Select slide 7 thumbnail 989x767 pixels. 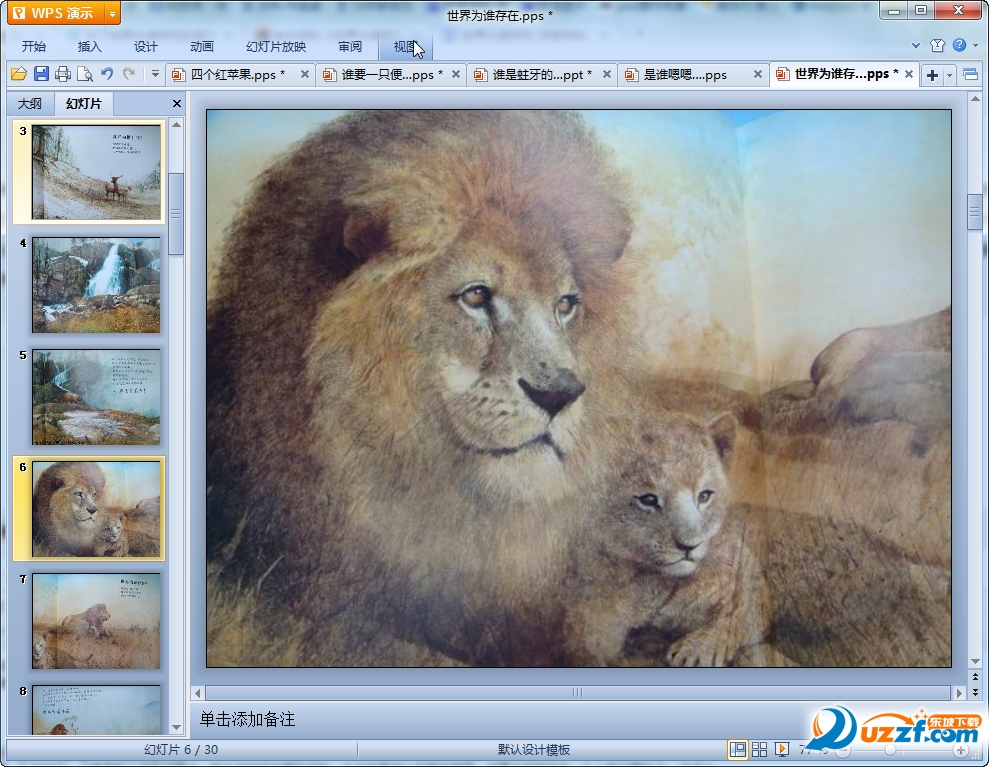(96, 621)
